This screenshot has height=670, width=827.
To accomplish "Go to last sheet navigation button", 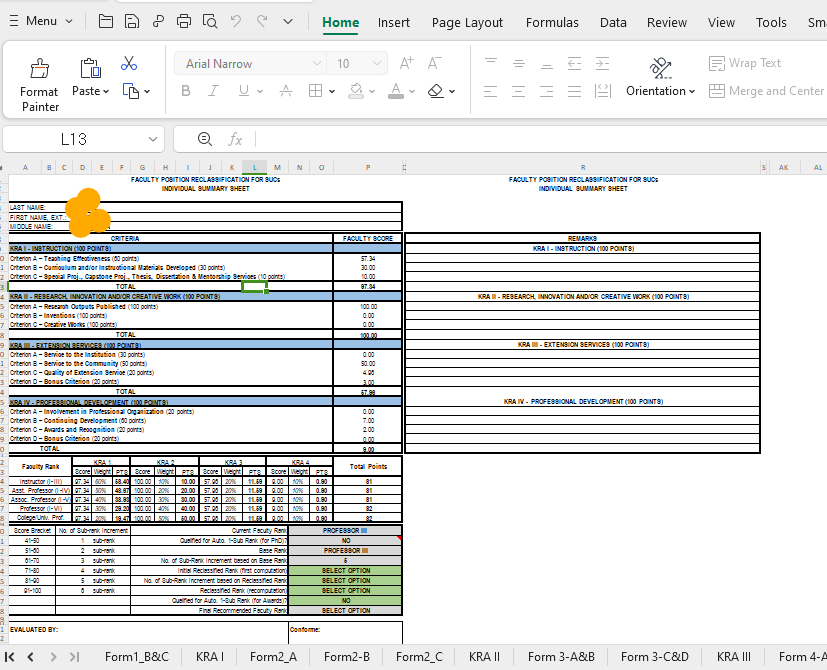I will pos(74,657).
